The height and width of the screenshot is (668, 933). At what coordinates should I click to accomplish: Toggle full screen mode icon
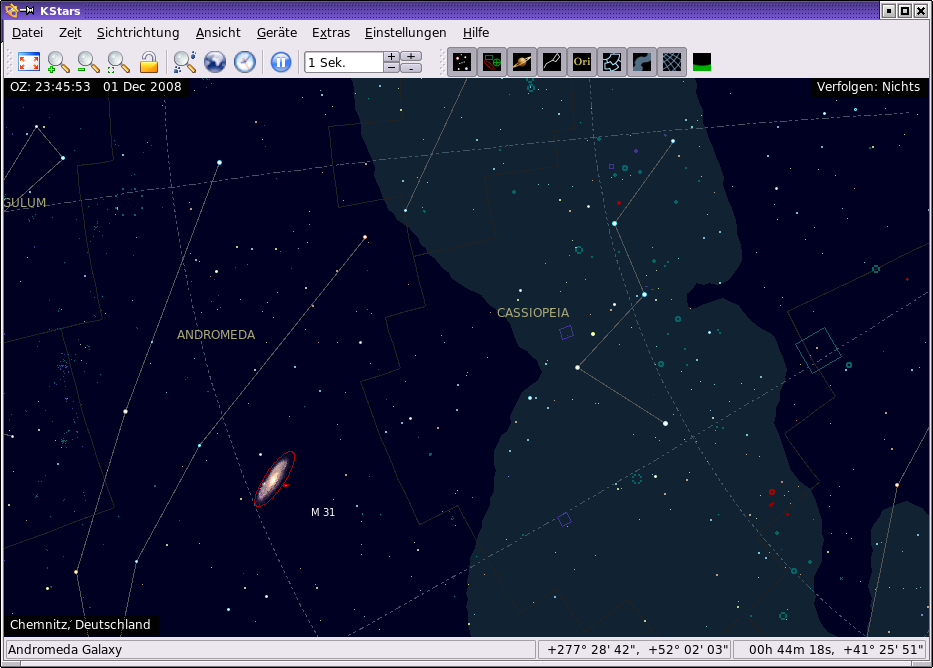tap(29, 62)
